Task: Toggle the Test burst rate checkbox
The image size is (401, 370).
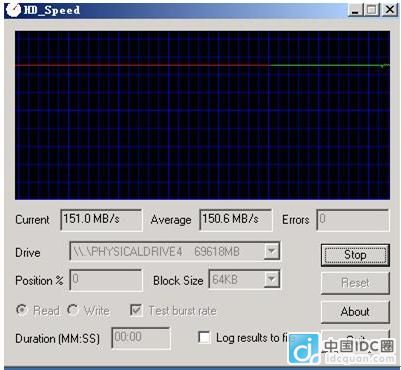Action: click(136, 310)
